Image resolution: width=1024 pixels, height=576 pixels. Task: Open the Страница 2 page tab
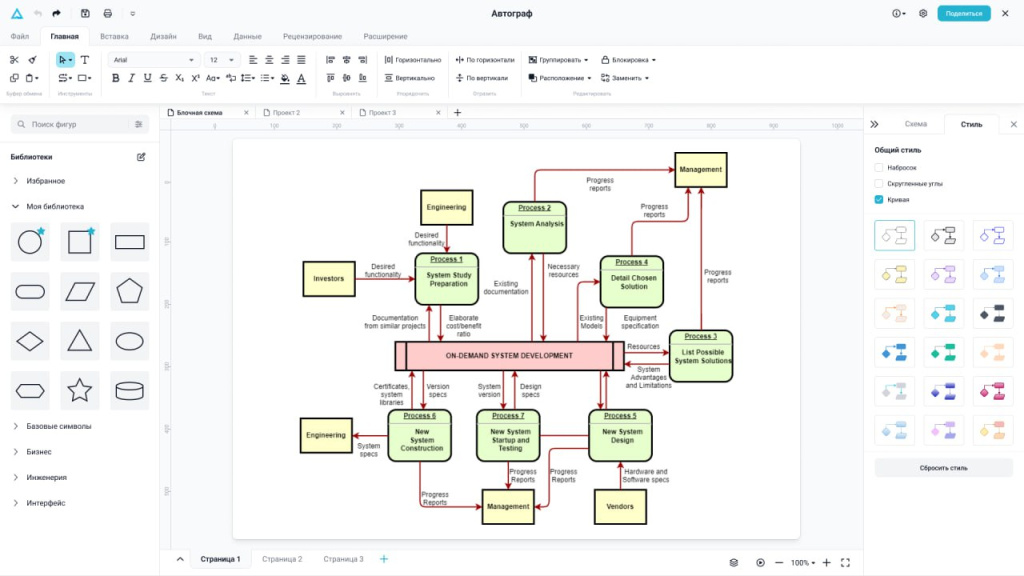282,559
